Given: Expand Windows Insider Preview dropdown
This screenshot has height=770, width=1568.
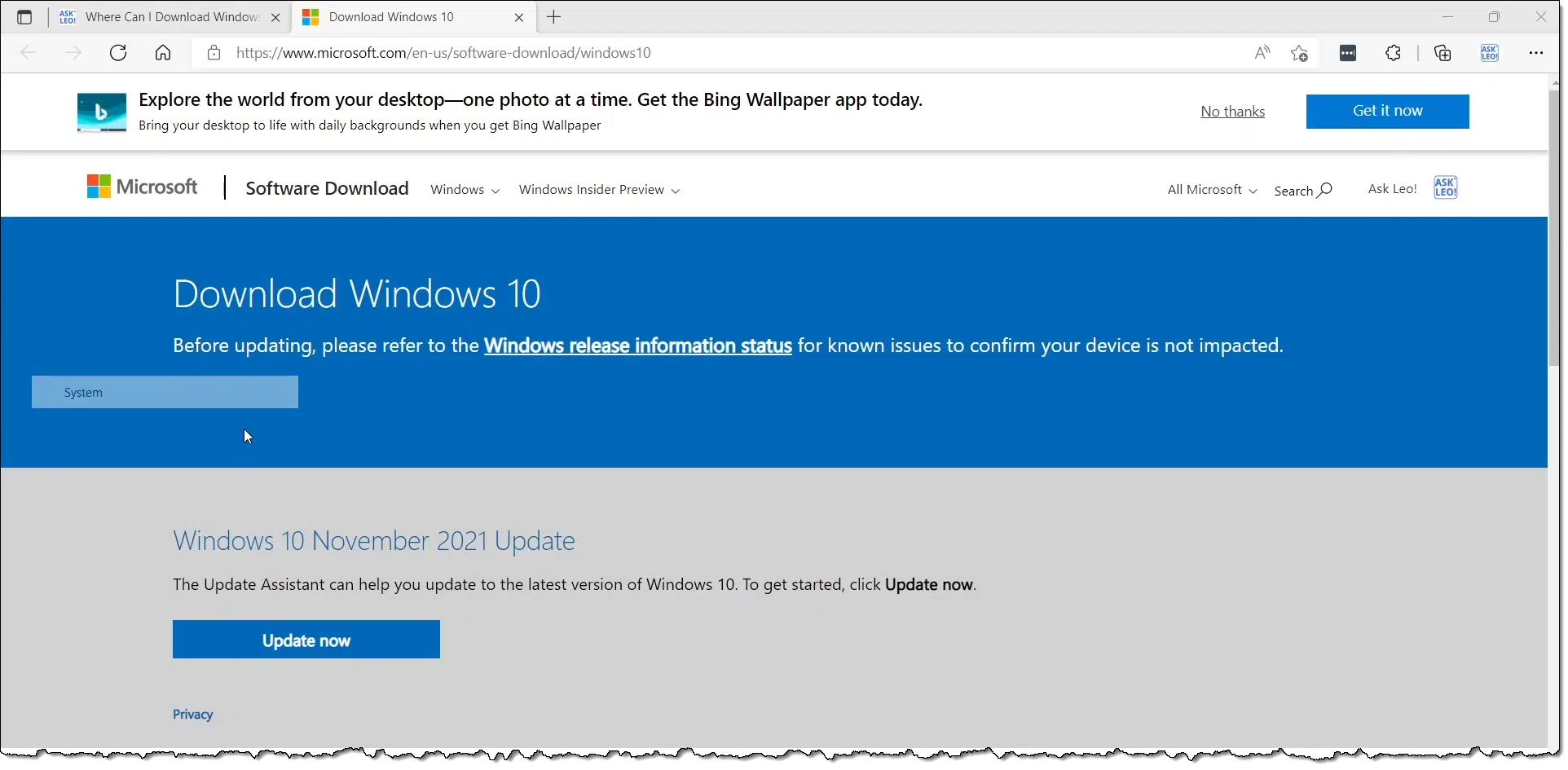Looking at the screenshot, I should [599, 190].
